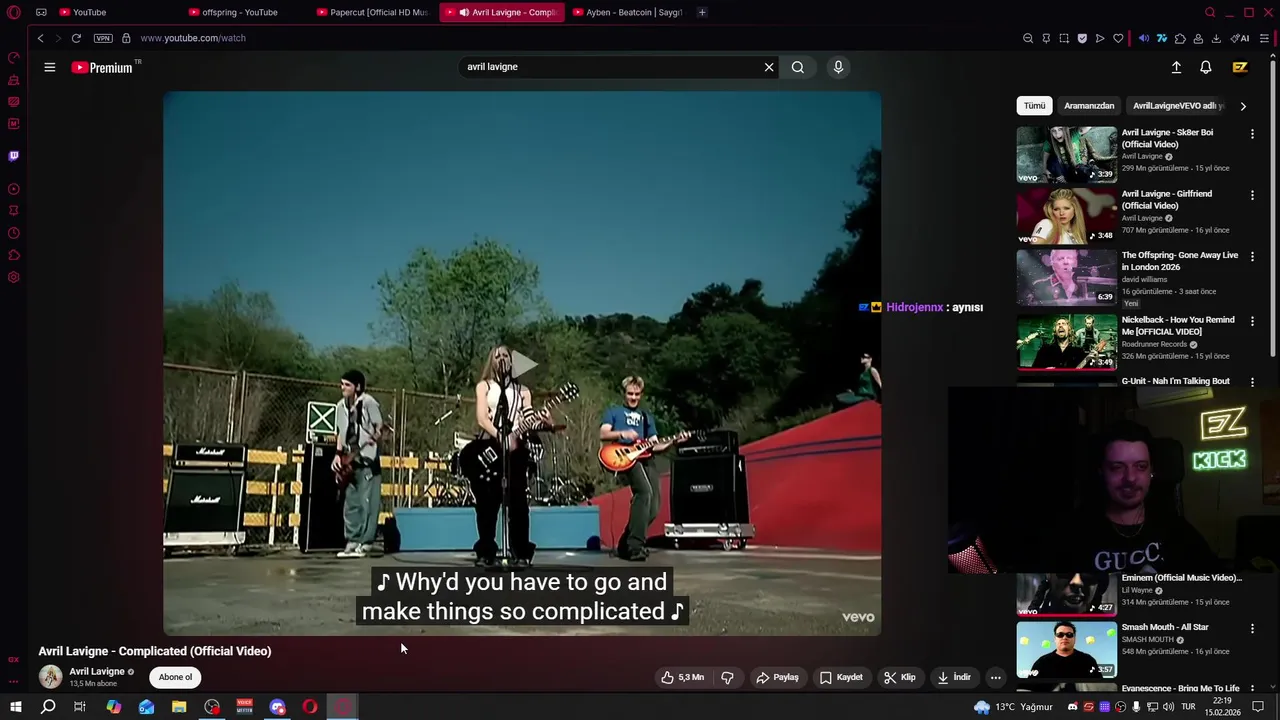
Task: Select the 'Aramanızdan' filter chip
Action: click(1089, 106)
